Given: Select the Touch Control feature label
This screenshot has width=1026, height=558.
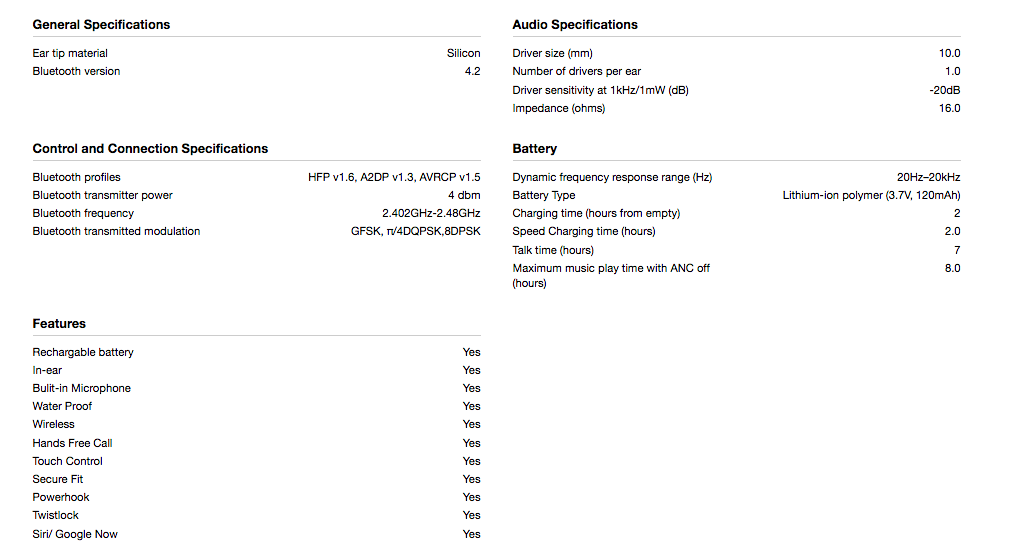Looking at the screenshot, I should tap(67, 461).
